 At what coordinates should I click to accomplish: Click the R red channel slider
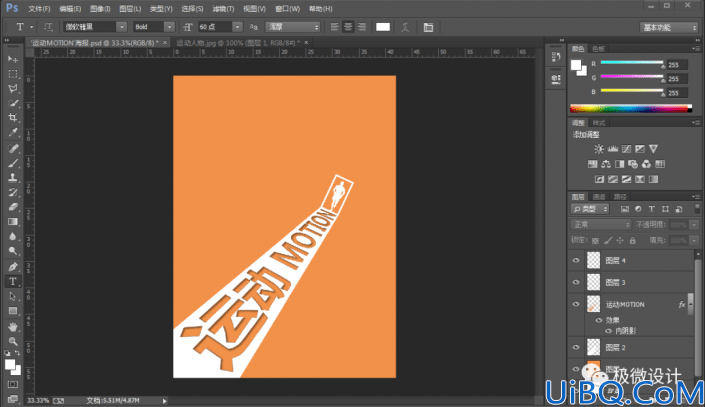(x=632, y=63)
